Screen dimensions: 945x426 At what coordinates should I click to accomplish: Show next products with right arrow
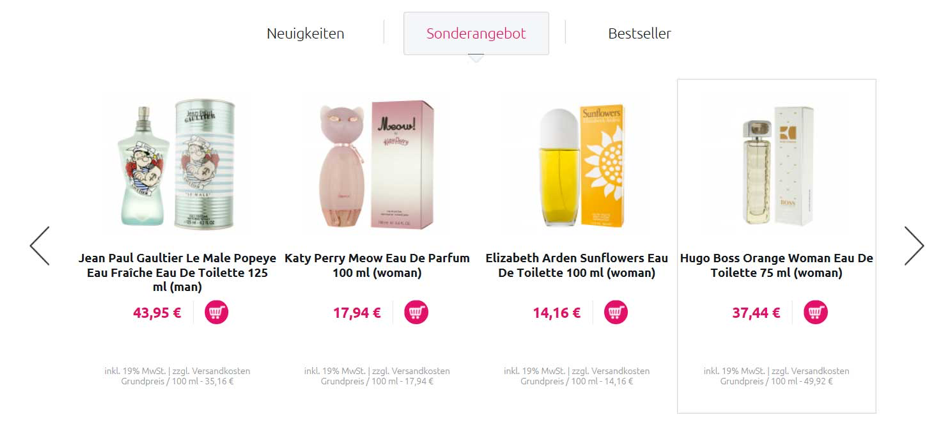pyautogui.click(x=914, y=246)
